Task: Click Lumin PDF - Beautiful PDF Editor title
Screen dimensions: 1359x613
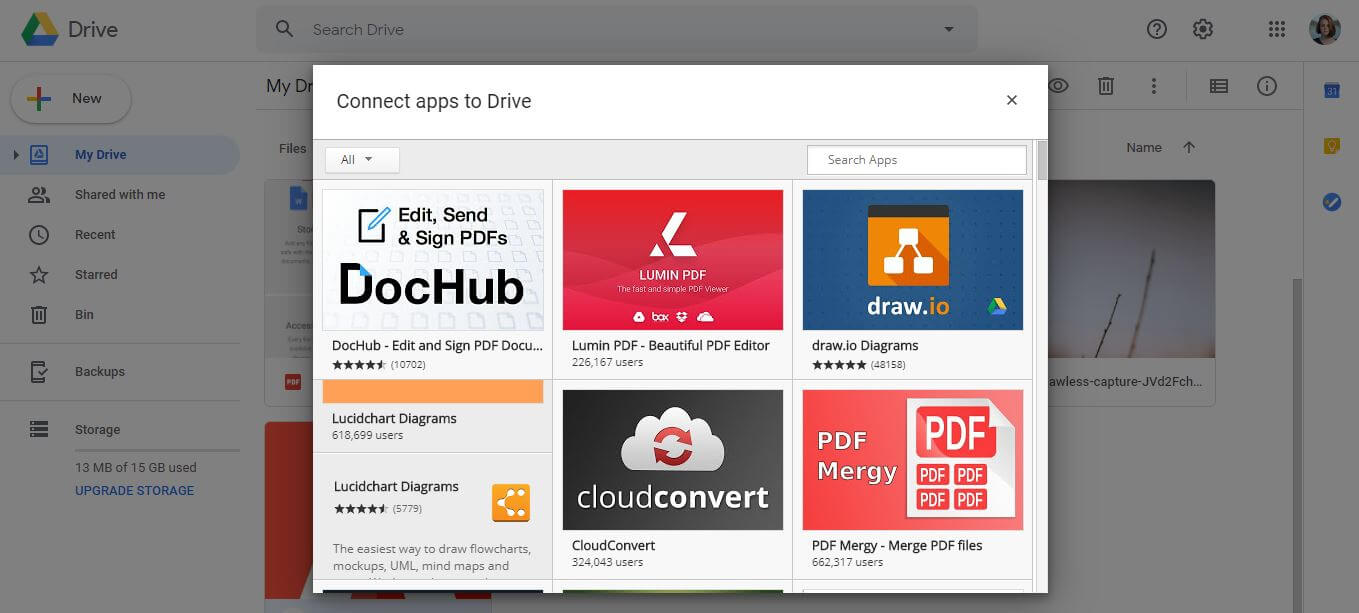Action: 671,346
